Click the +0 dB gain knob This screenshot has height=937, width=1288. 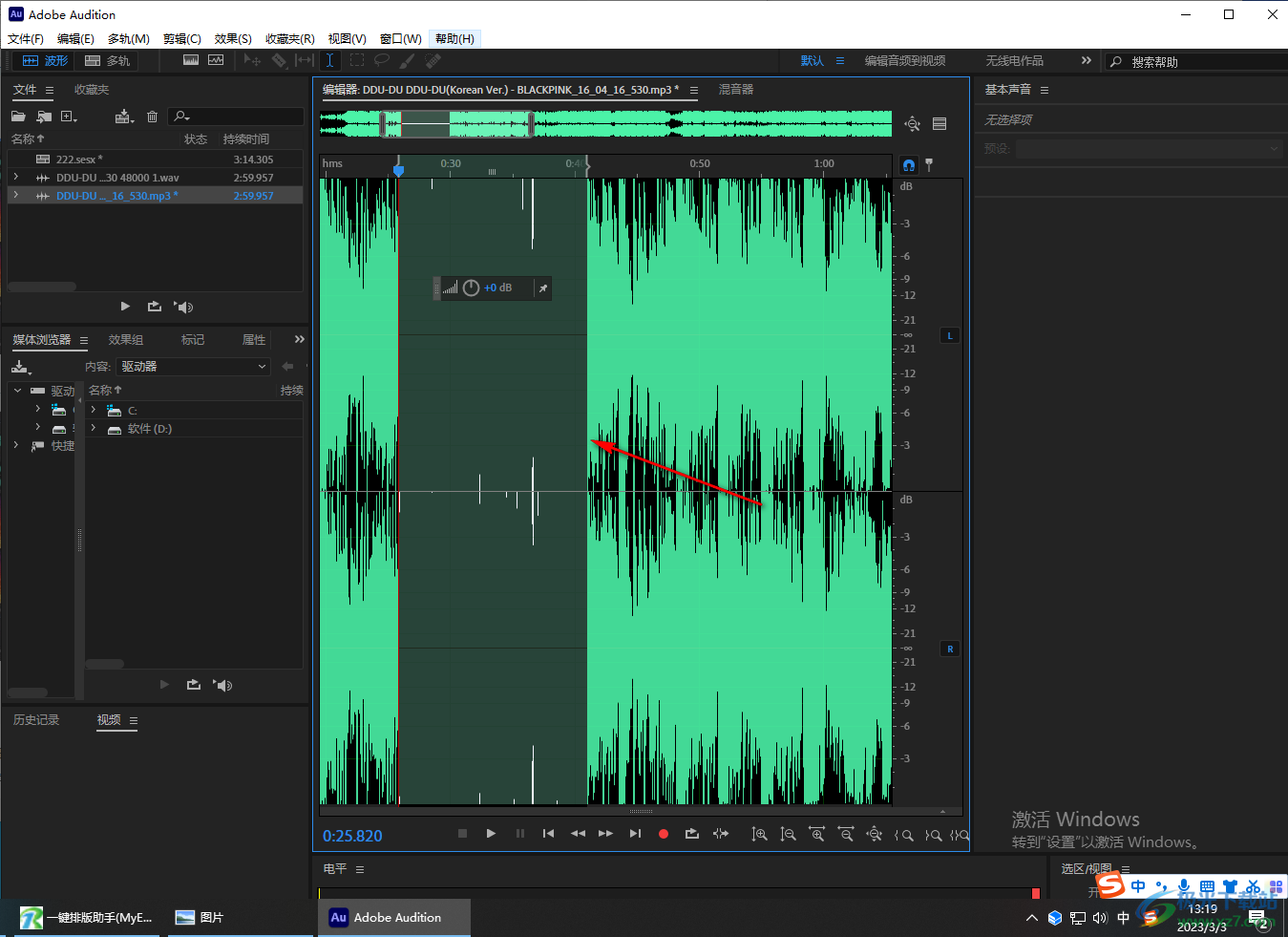pos(471,288)
